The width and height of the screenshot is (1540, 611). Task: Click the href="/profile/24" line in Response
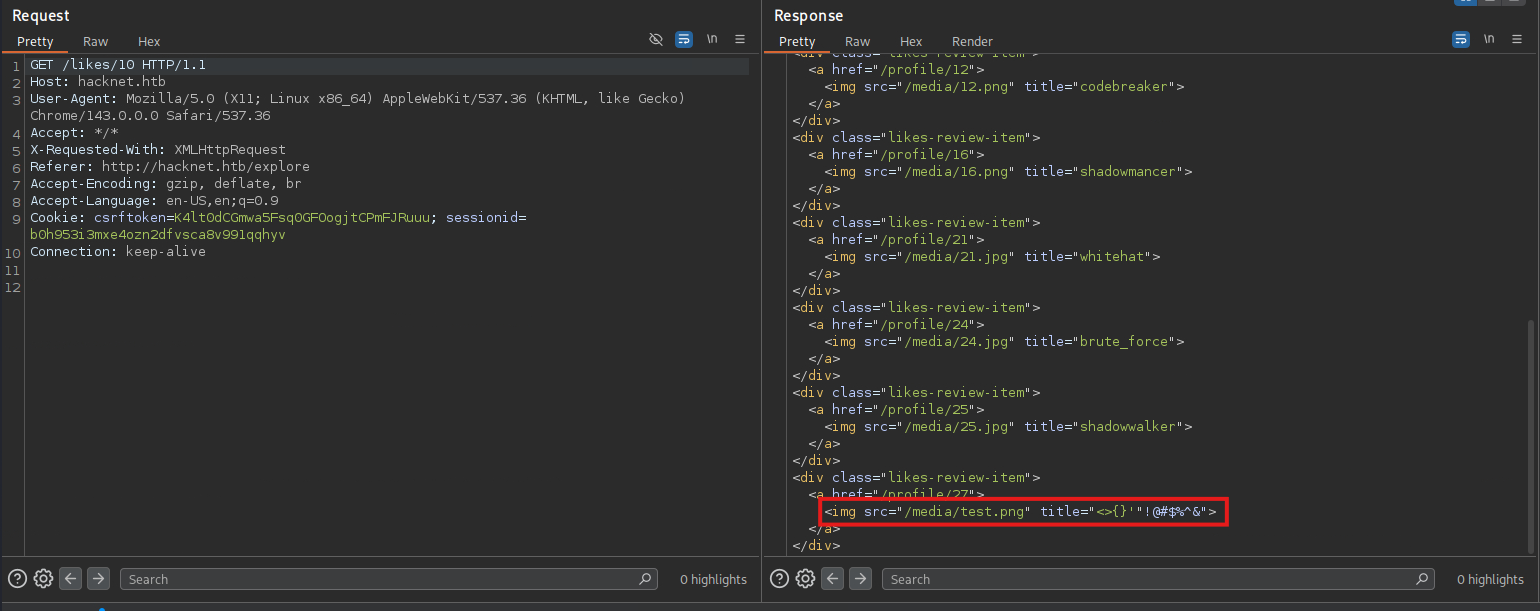(897, 325)
